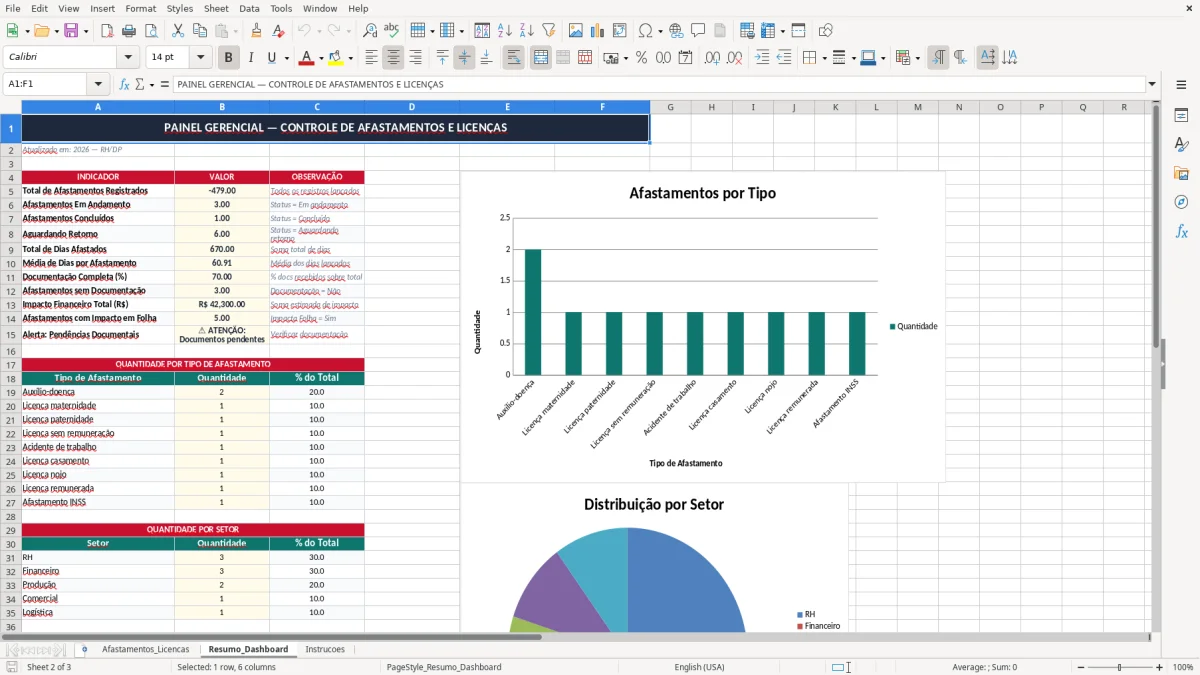Click the Save document icon
Image resolution: width=1200 pixels, height=675 pixels.
point(71,31)
